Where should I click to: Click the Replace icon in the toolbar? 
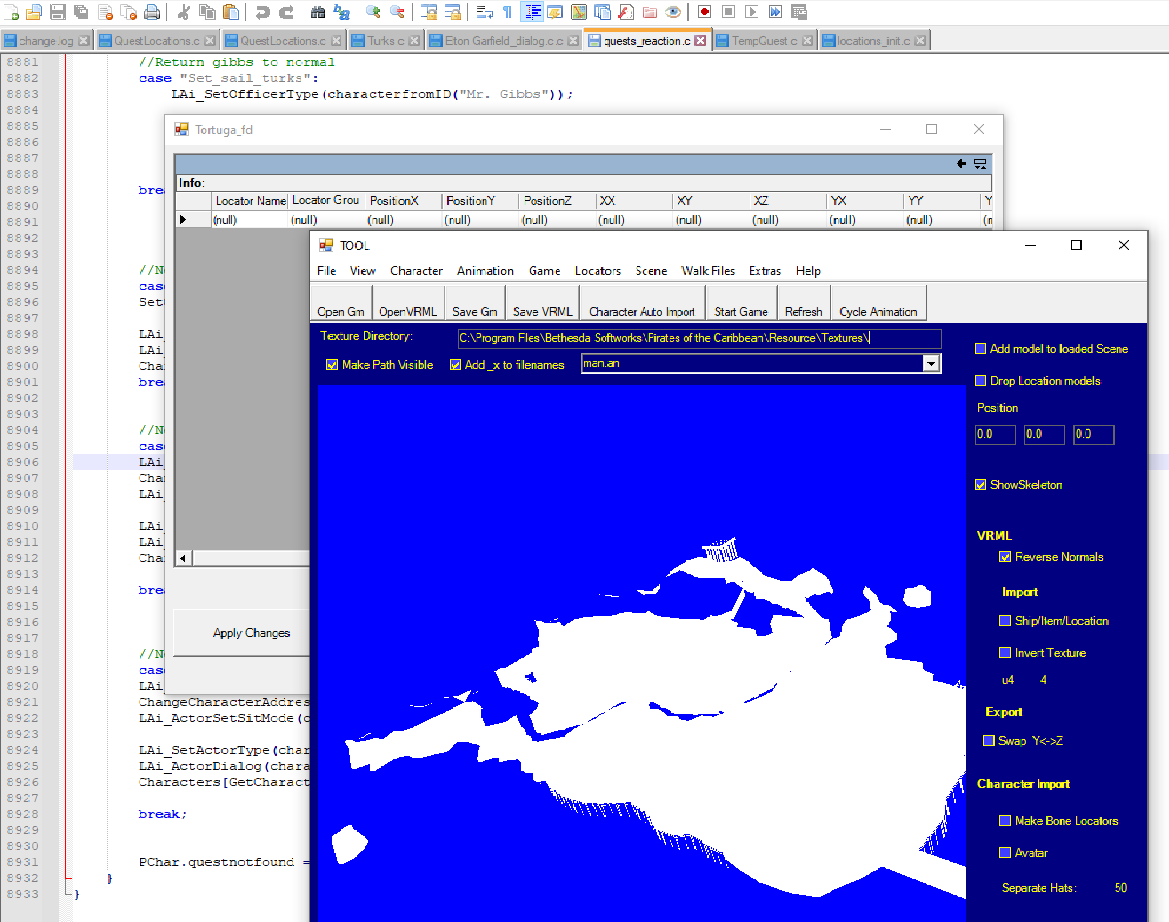coord(341,12)
